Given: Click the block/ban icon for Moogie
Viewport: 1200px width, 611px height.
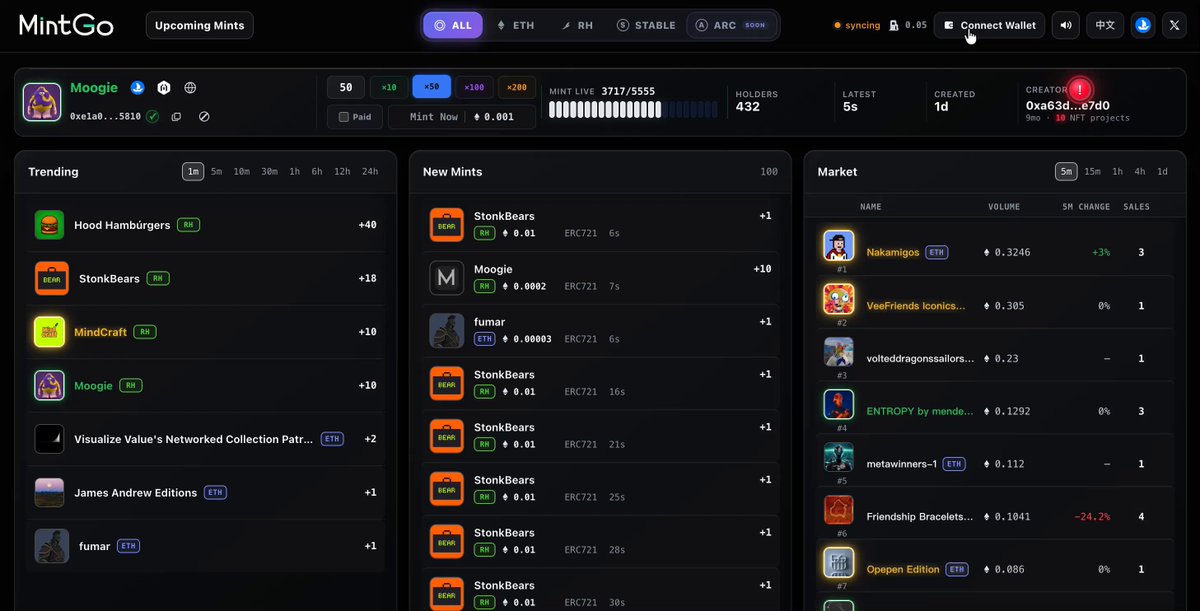Looking at the screenshot, I should tap(204, 117).
